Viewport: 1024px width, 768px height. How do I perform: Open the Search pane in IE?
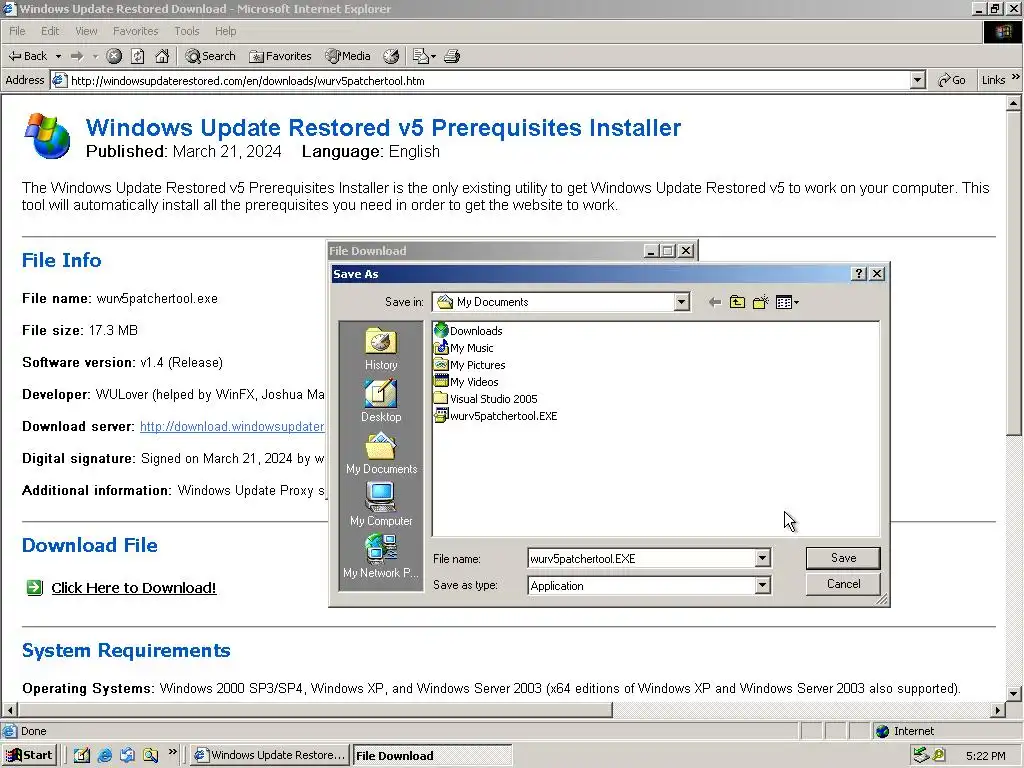pyautogui.click(x=210, y=56)
